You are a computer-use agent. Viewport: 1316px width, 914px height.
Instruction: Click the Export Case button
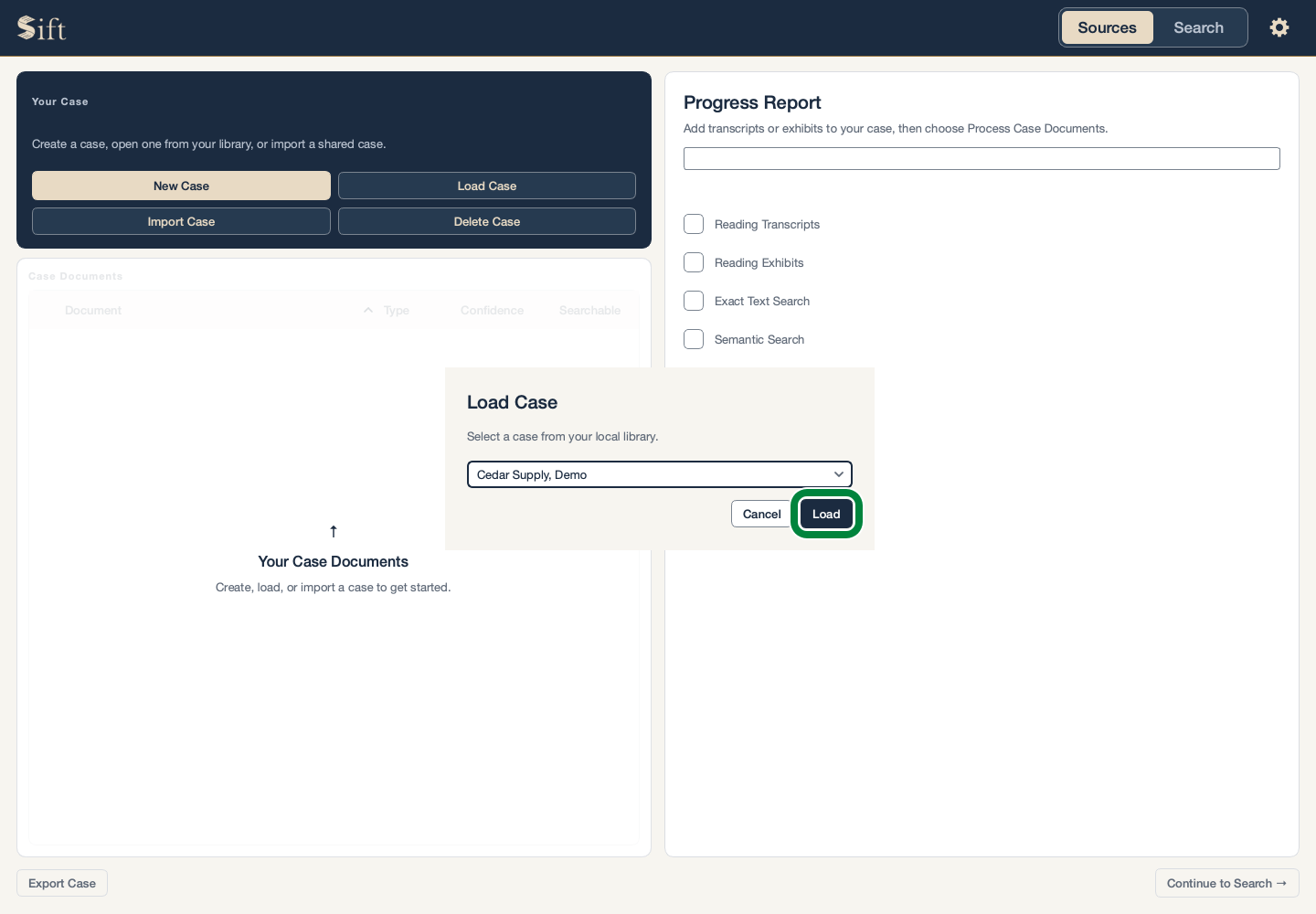[x=62, y=883]
